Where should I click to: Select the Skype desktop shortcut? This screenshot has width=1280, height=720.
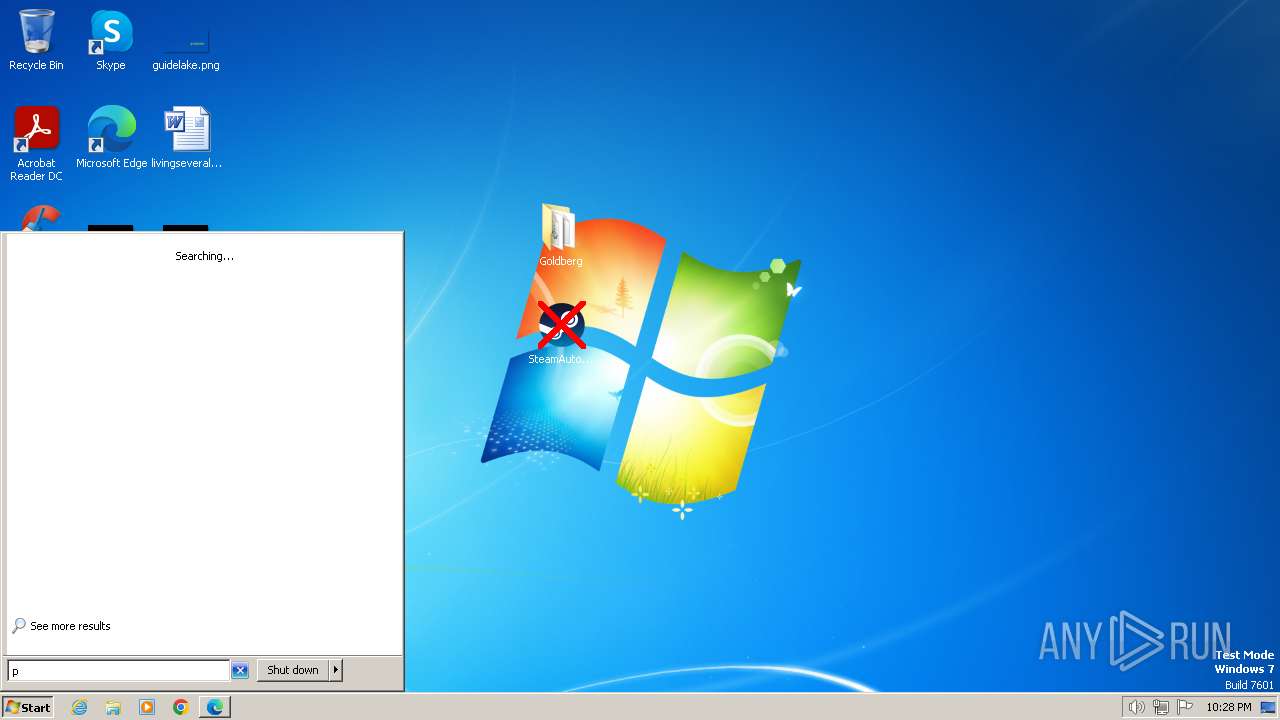coord(110,40)
